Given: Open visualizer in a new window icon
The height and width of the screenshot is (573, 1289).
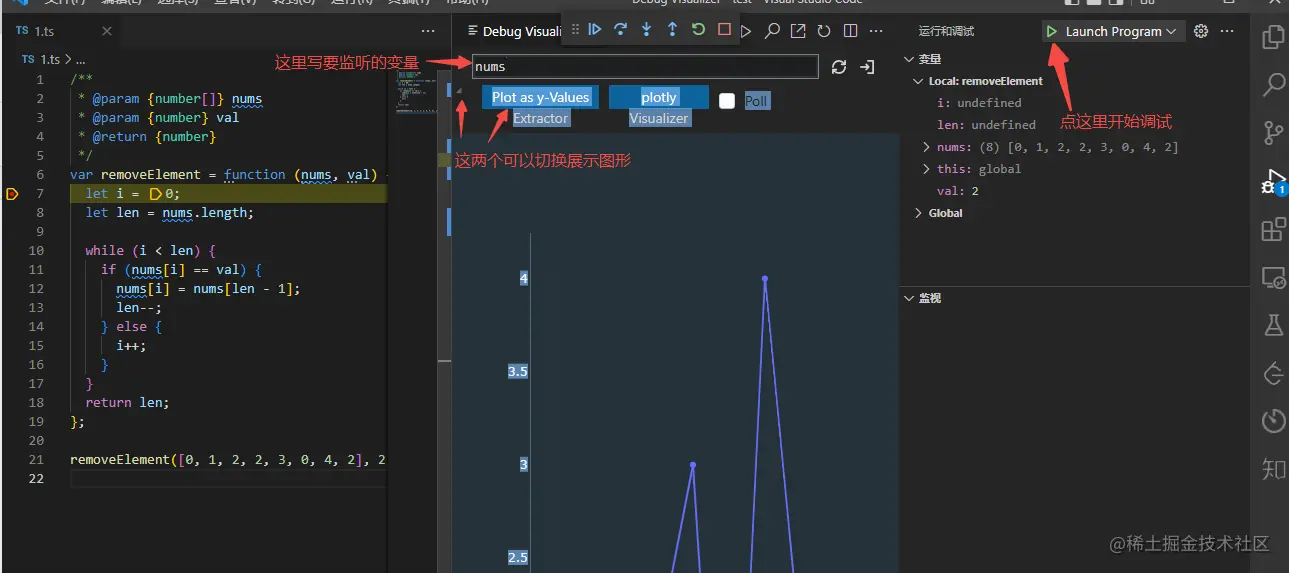Looking at the screenshot, I should pyautogui.click(x=798, y=31).
